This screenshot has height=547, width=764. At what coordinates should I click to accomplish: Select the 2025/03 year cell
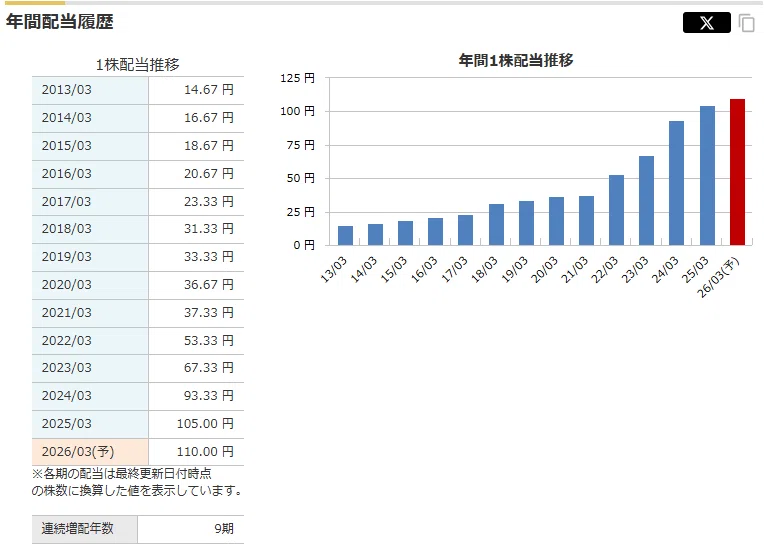90,424
